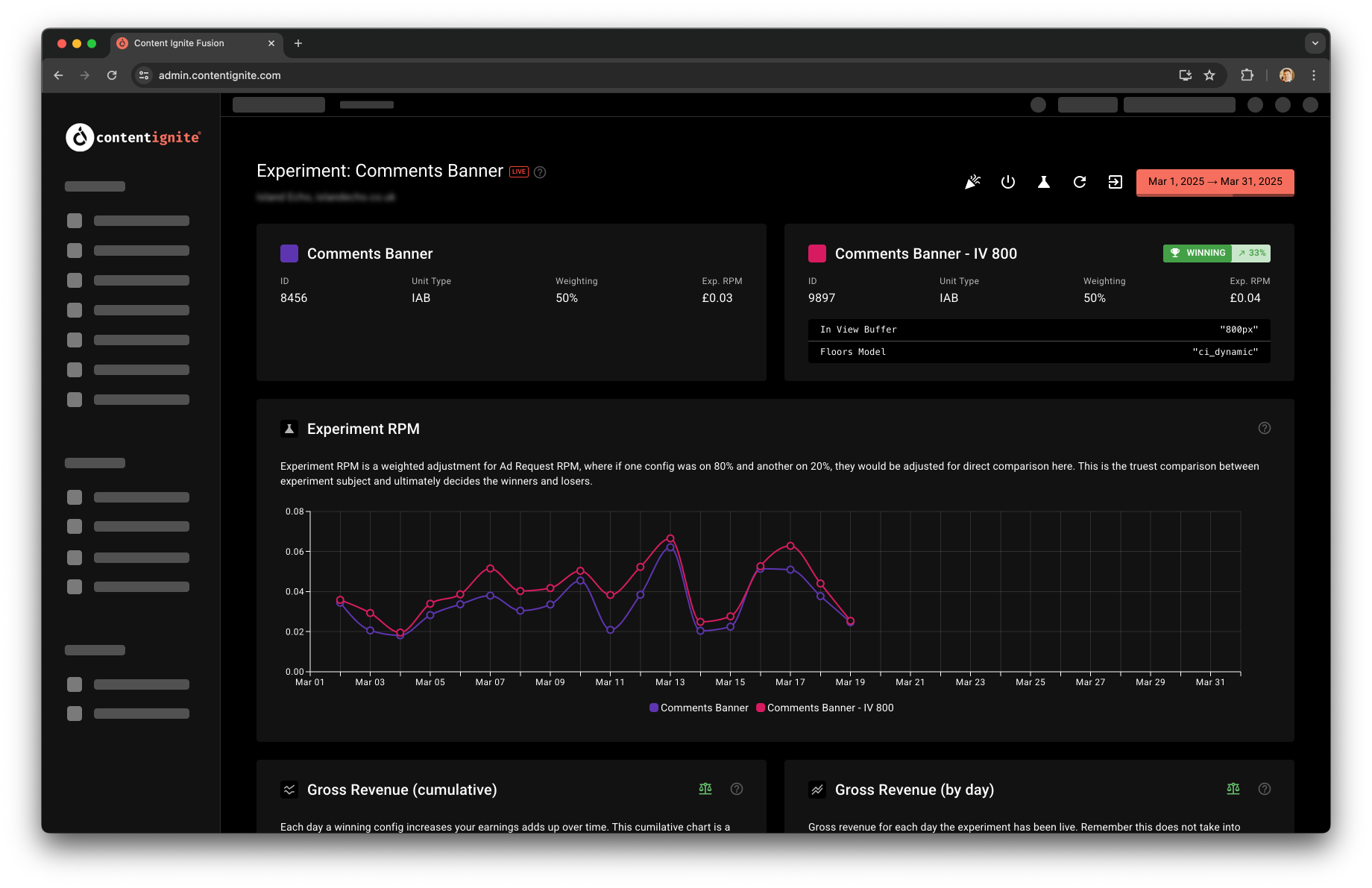Open the help icon next to the experiment title

(541, 172)
